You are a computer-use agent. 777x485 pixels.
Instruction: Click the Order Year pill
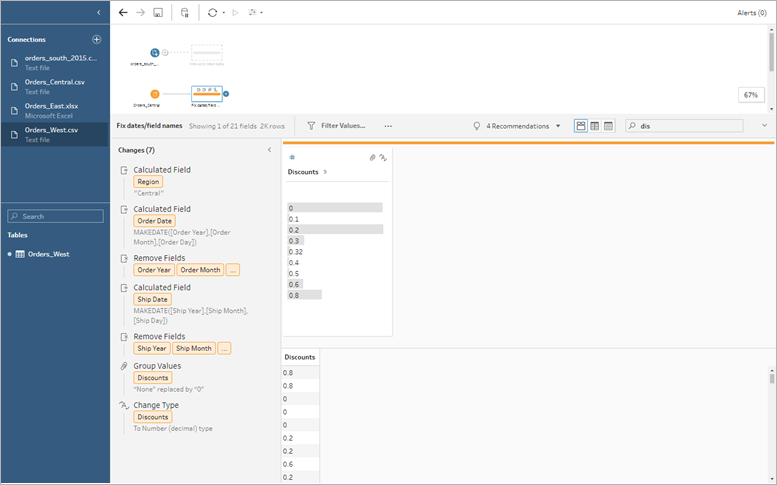(x=154, y=270)
